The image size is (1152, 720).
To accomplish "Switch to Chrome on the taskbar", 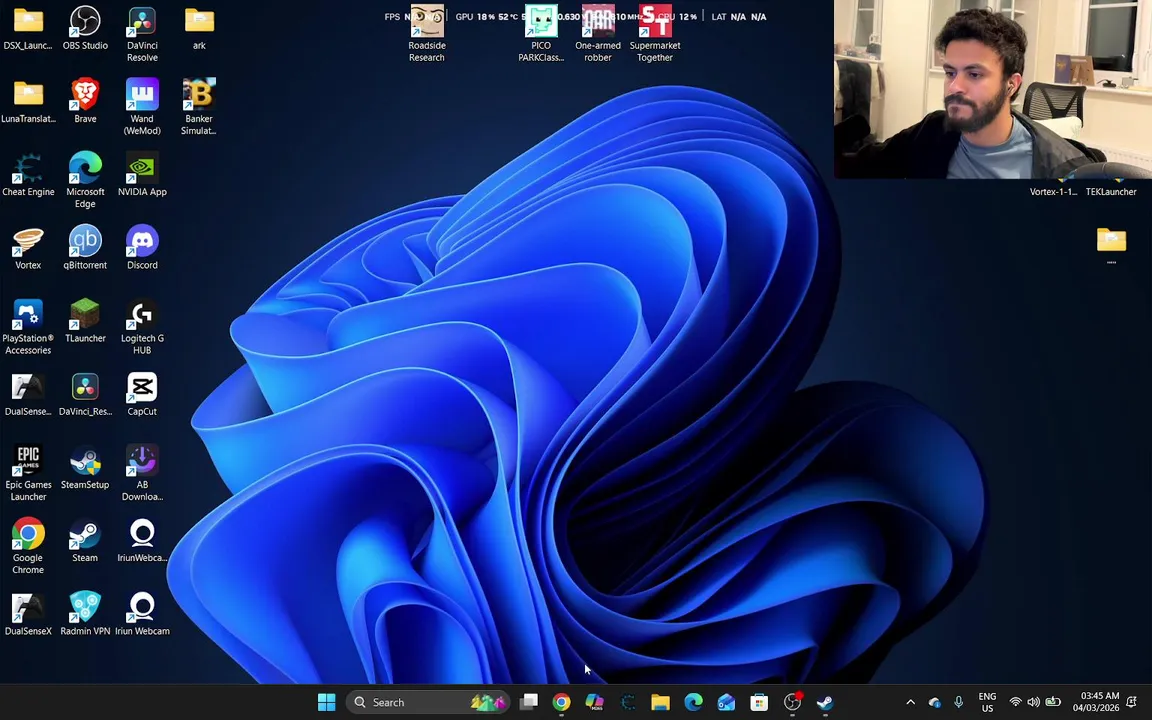I will coord(561,702).
